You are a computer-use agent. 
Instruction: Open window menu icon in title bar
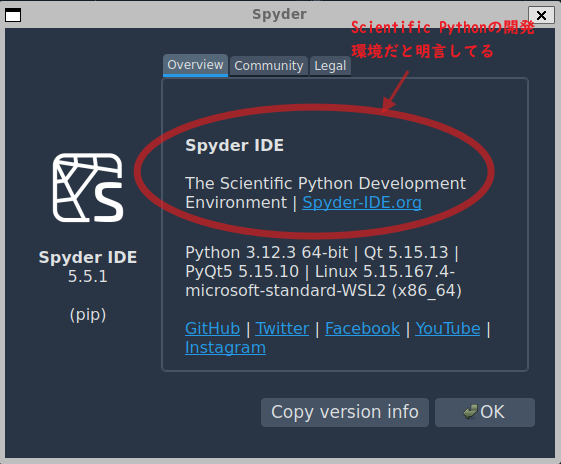point(13,15)
